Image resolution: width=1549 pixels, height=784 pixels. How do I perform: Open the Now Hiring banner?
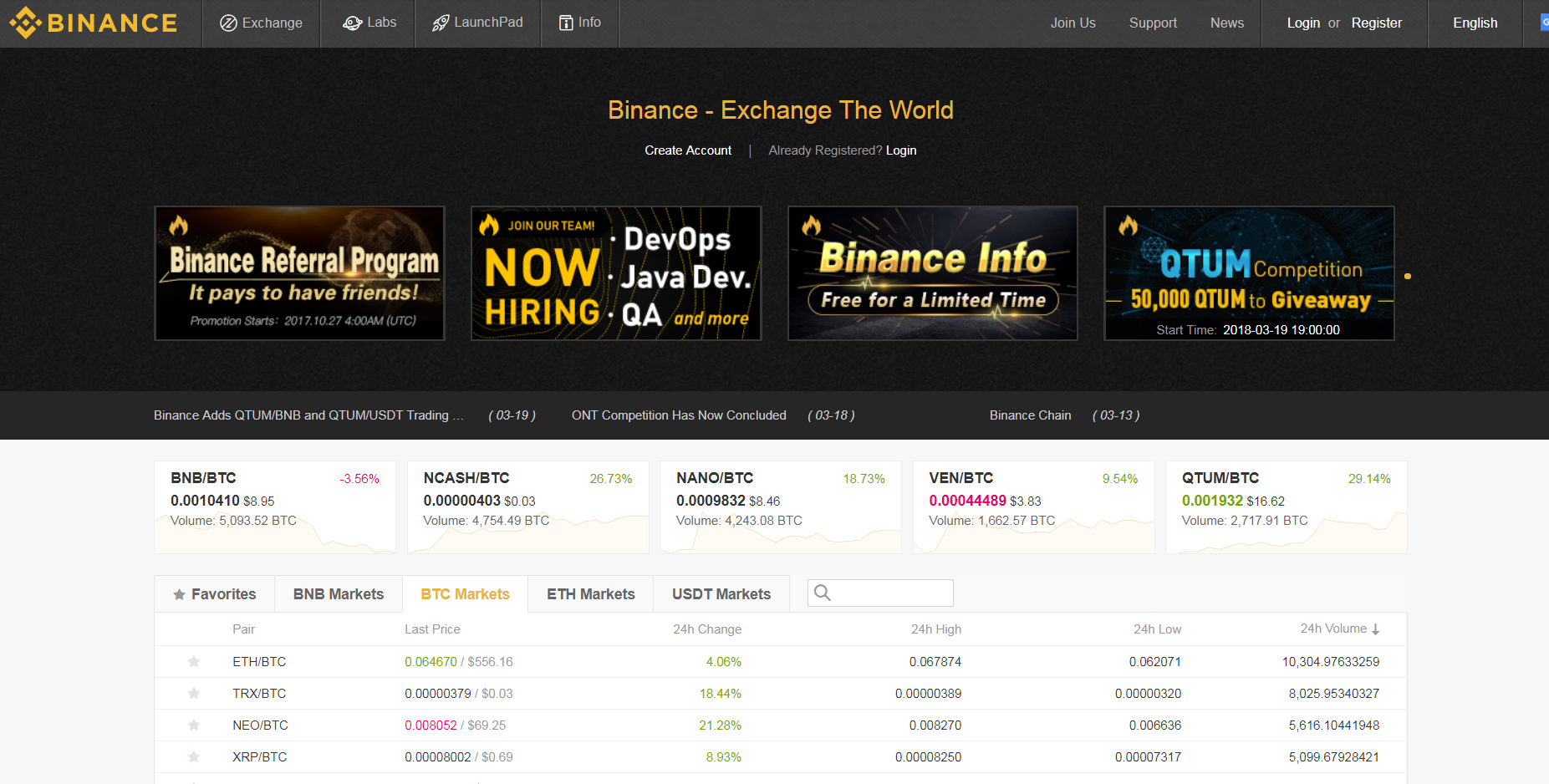[x=616, y=273]
